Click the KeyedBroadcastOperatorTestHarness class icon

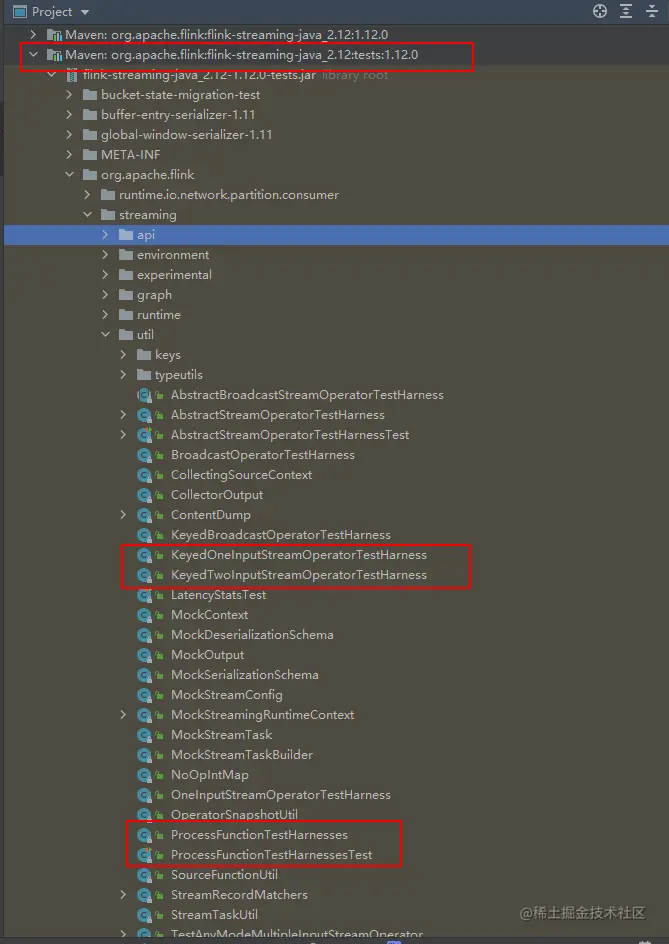coord(144,535)
